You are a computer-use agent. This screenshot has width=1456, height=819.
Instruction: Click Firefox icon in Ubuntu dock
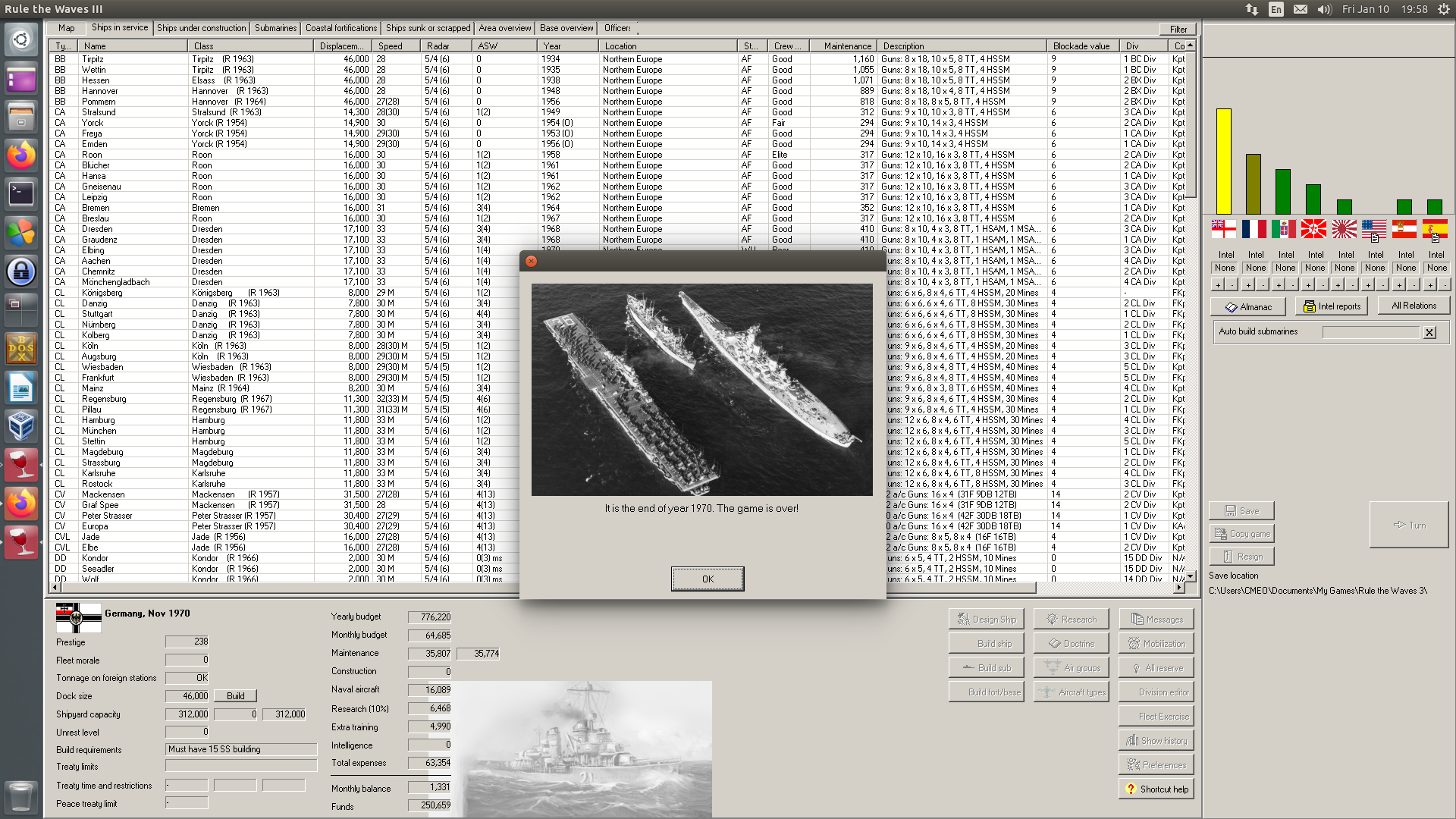[21, 155]
